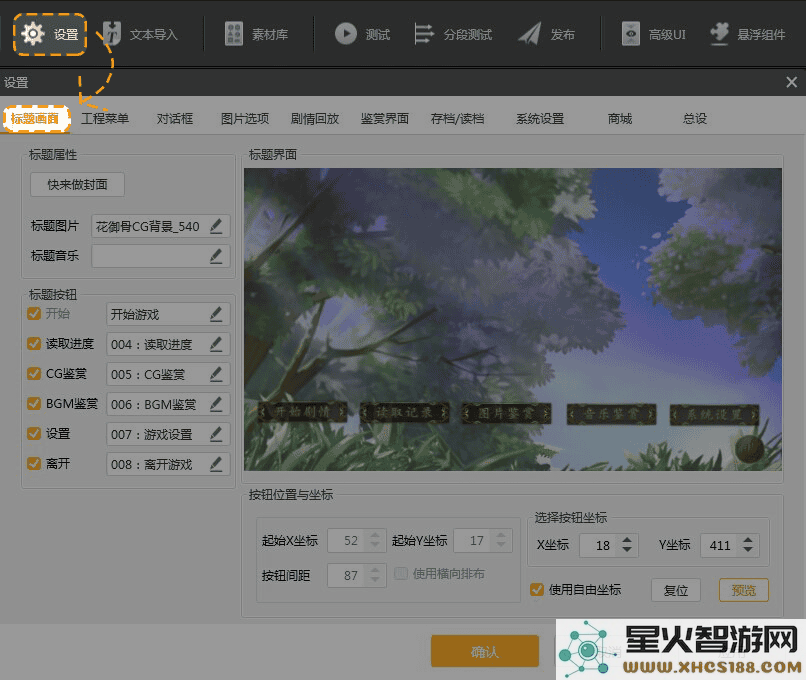Increase 起始Y坐标 with its up arrow
This screenshot has width=806, height=680.
[501, 536]
